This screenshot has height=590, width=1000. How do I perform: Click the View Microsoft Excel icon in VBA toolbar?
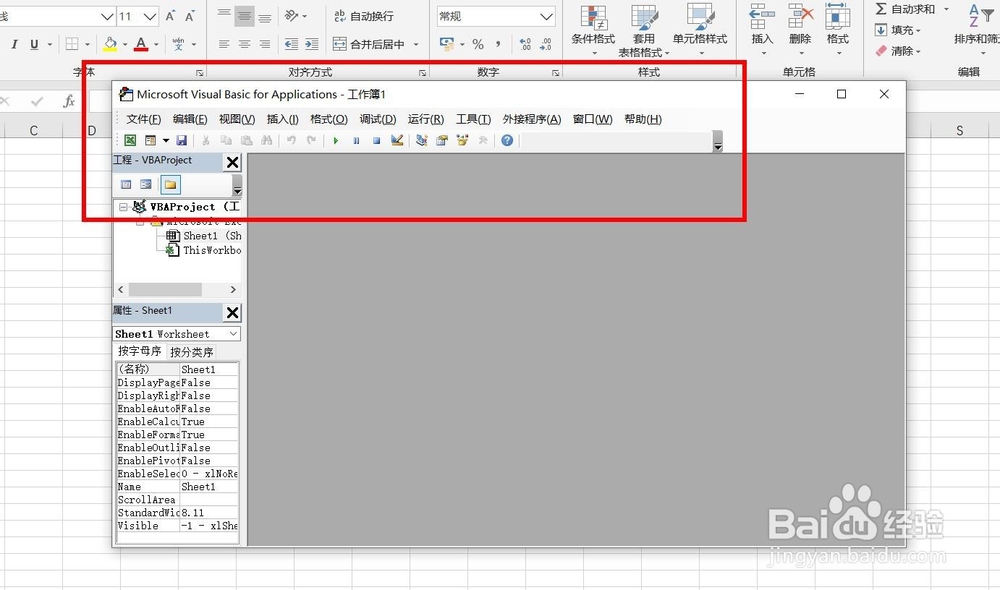(130, 140)
